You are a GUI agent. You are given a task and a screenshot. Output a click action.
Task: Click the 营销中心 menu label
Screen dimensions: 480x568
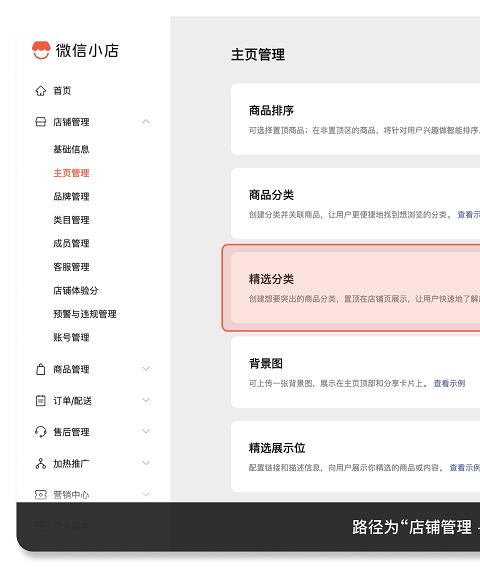71,495
